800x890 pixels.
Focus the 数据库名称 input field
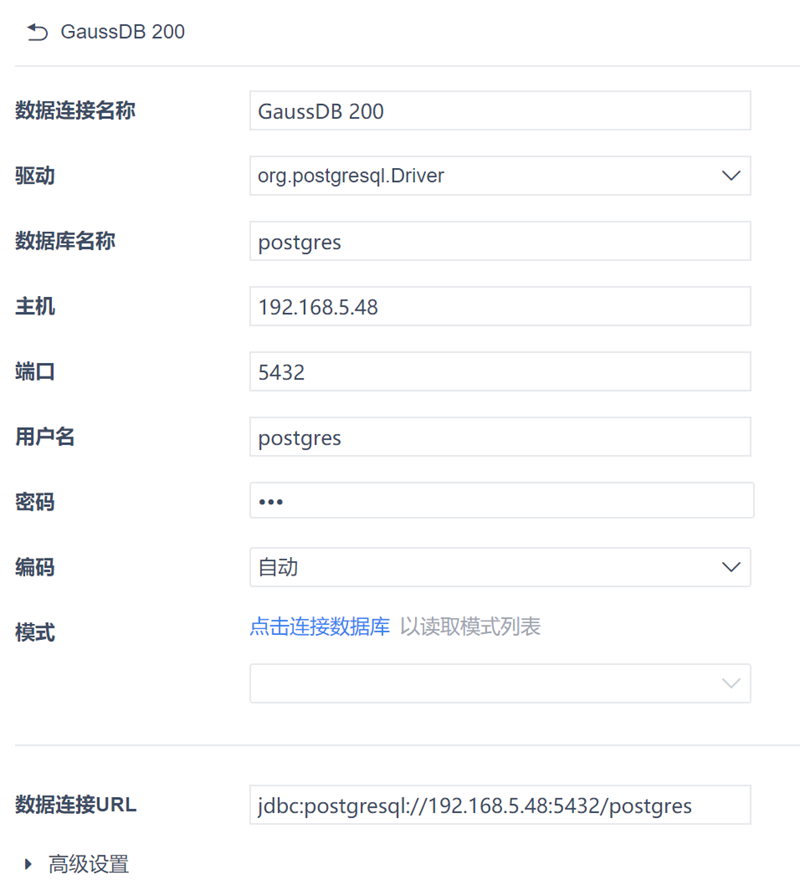click(x=500, y=241)
